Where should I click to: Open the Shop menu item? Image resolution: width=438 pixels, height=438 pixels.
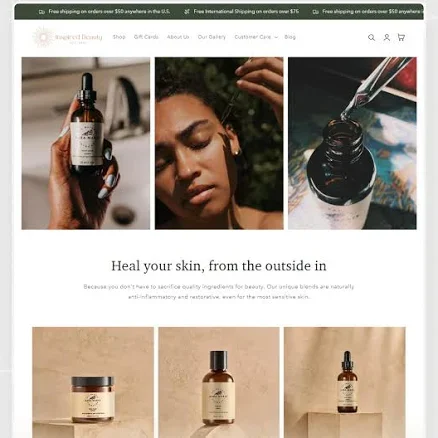[x=119, y=37]
